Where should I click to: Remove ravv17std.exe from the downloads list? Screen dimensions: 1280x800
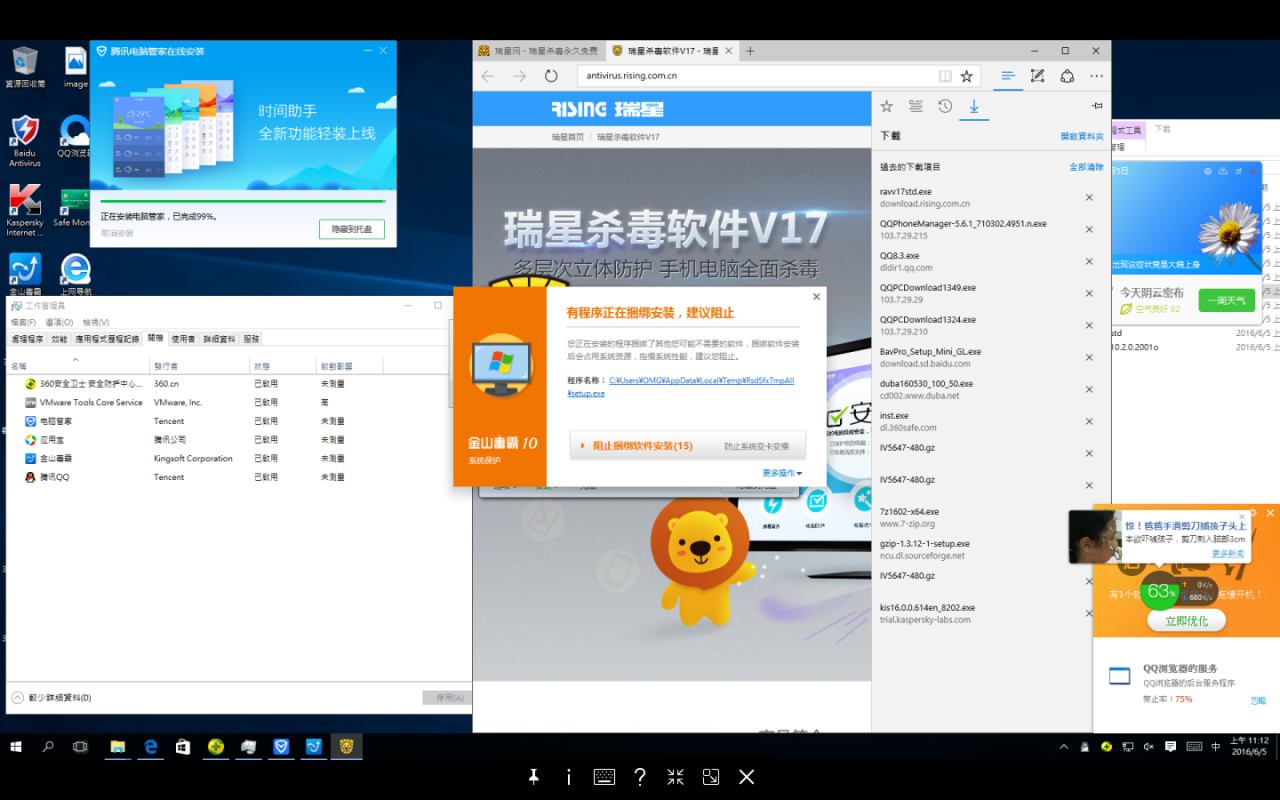(x=1089, y=197)
